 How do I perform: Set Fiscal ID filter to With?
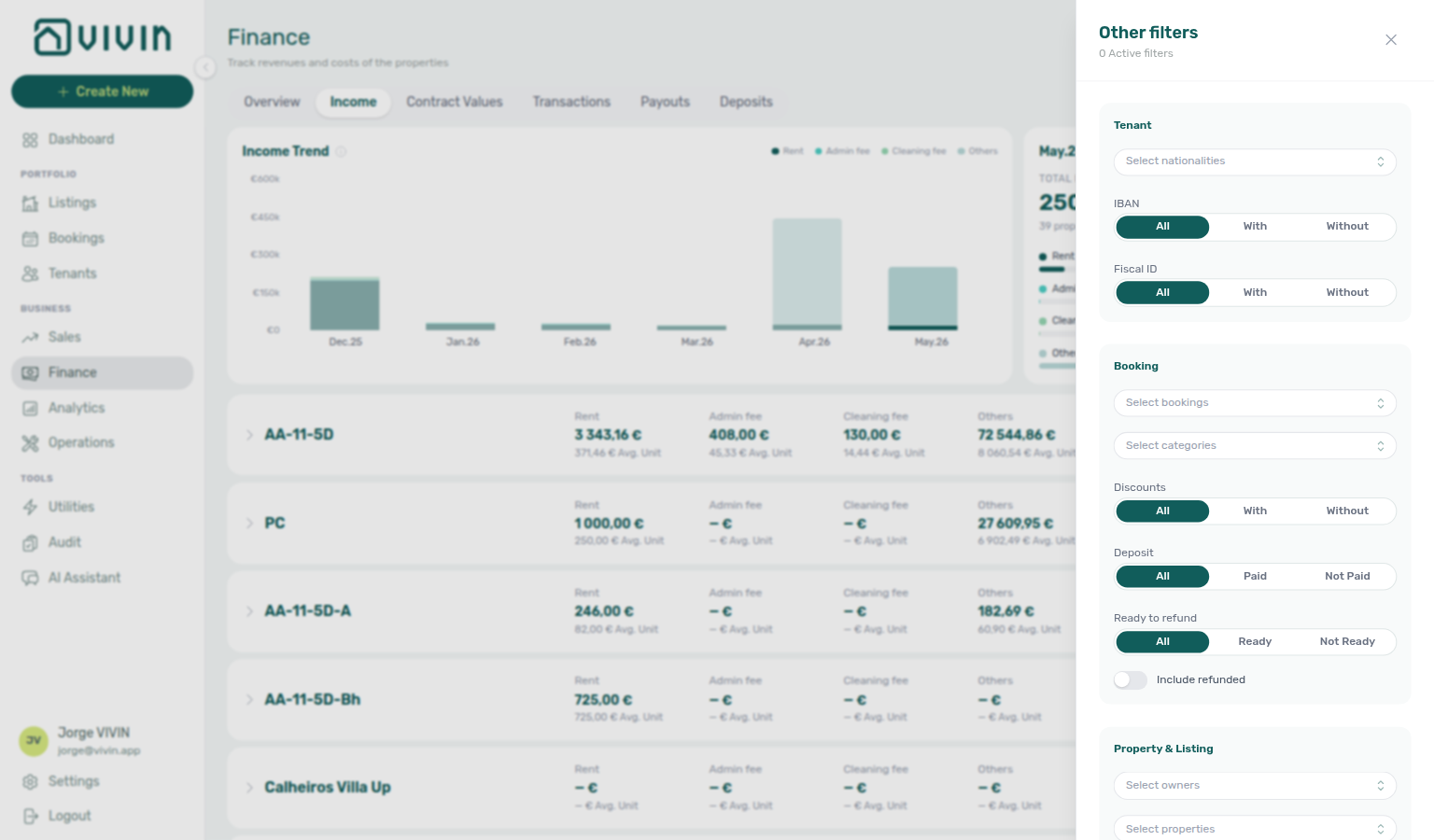point(1255,293)
